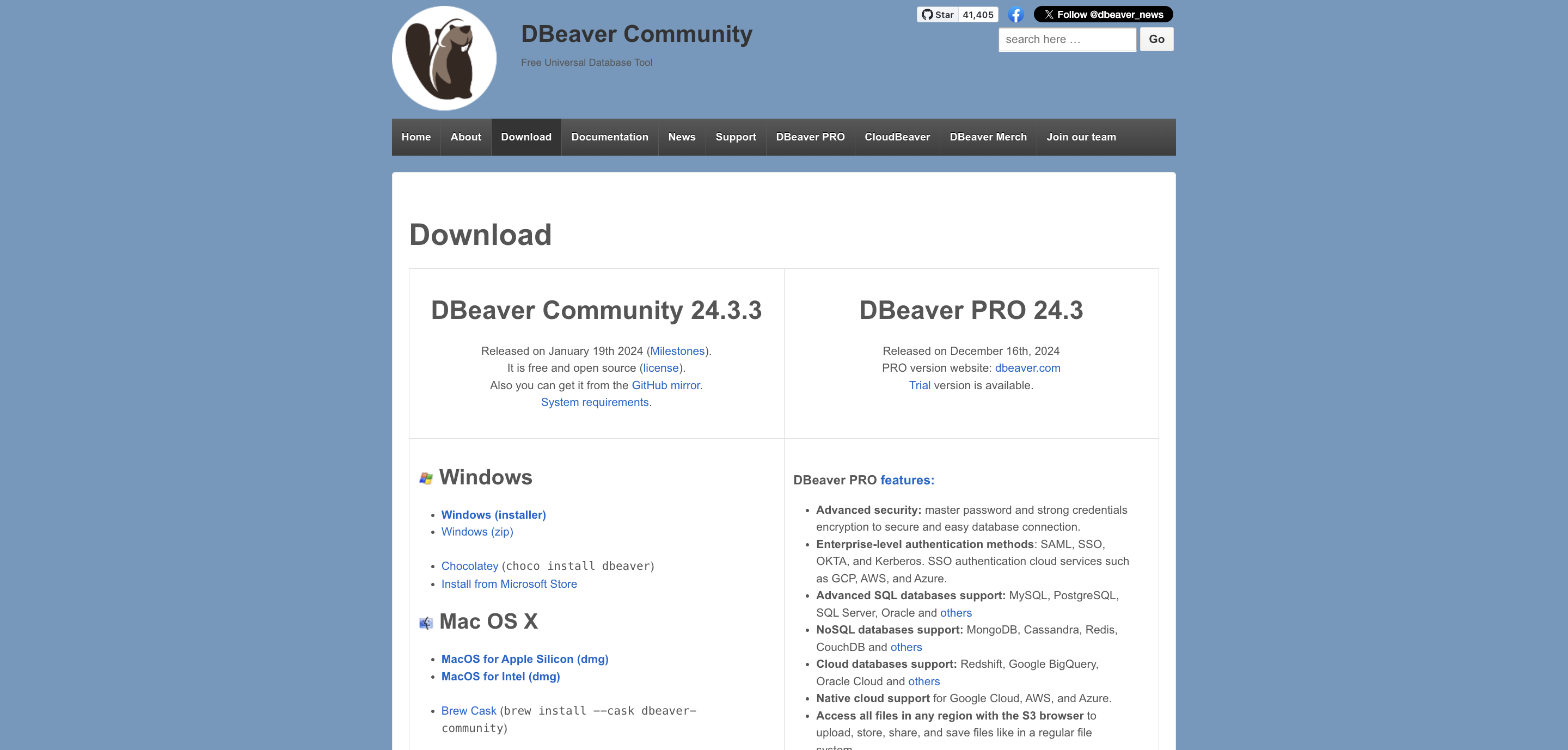Click in the search here field
Image resolution: width=1568 pixels, height=750 pixels.
click(1067, 40)
